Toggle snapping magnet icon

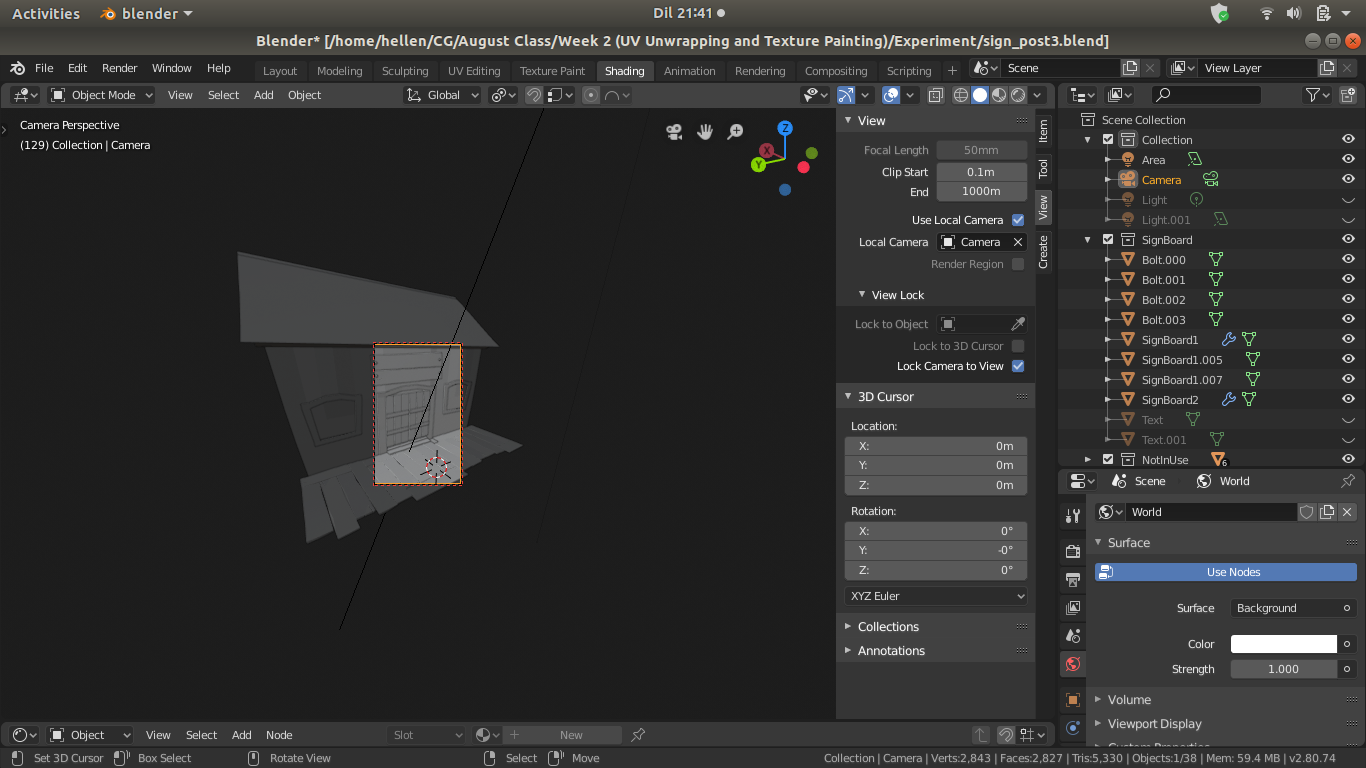point(534,95)
